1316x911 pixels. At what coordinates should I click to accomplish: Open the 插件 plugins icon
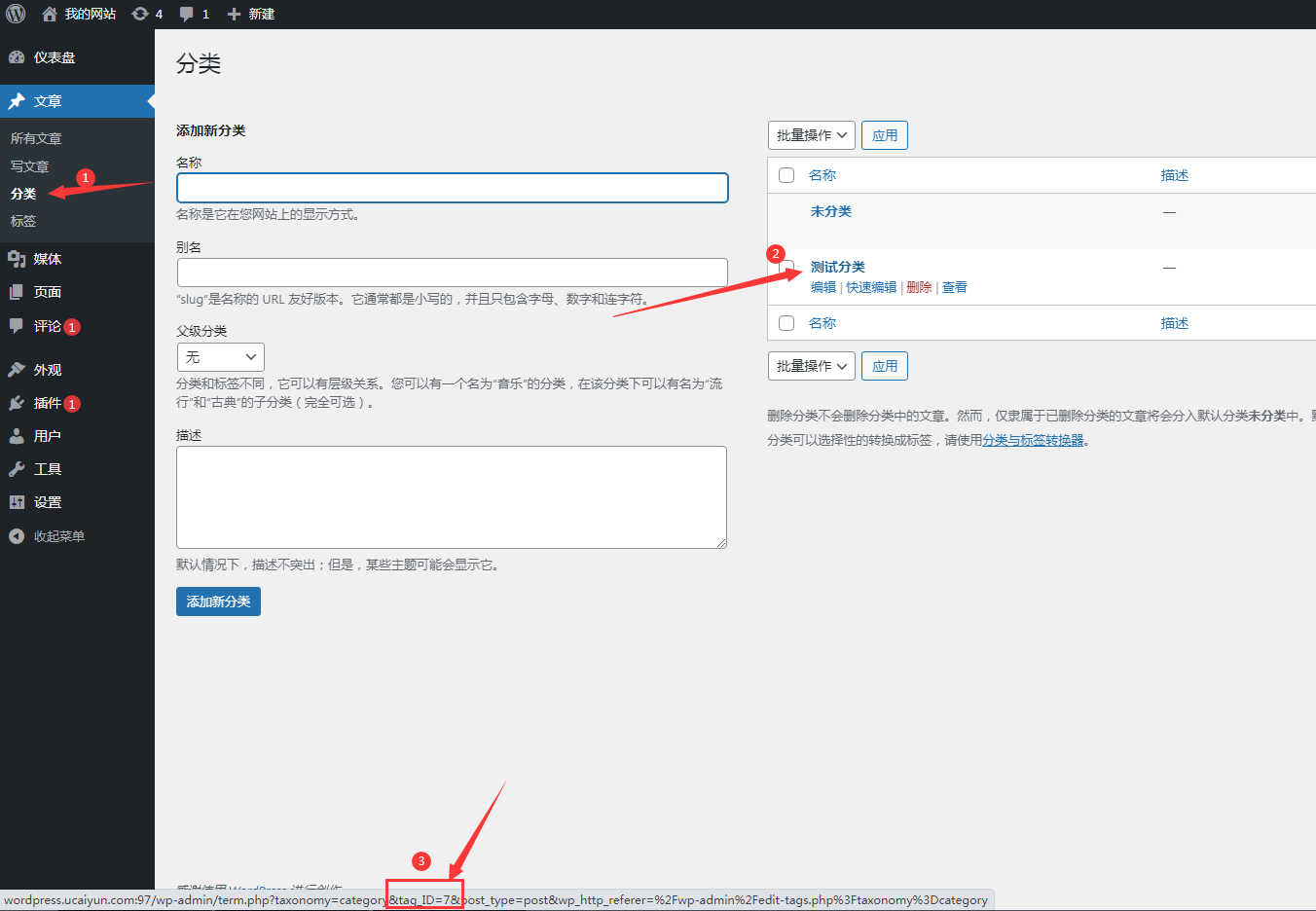pos(17,403)
